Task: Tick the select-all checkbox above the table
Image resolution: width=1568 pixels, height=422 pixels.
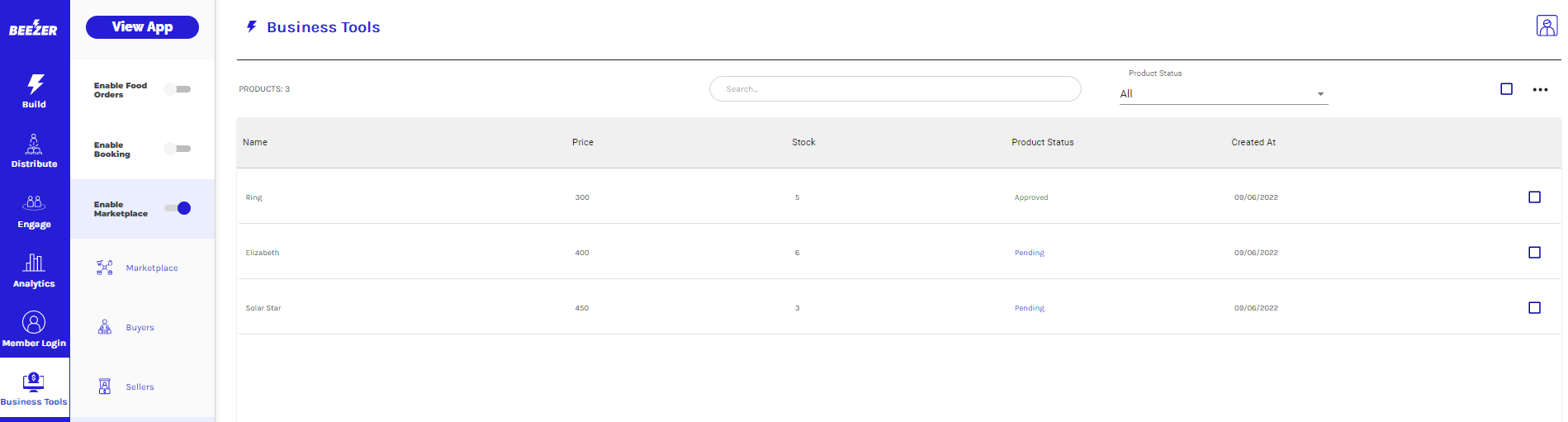Action: tap(1506, 89)
